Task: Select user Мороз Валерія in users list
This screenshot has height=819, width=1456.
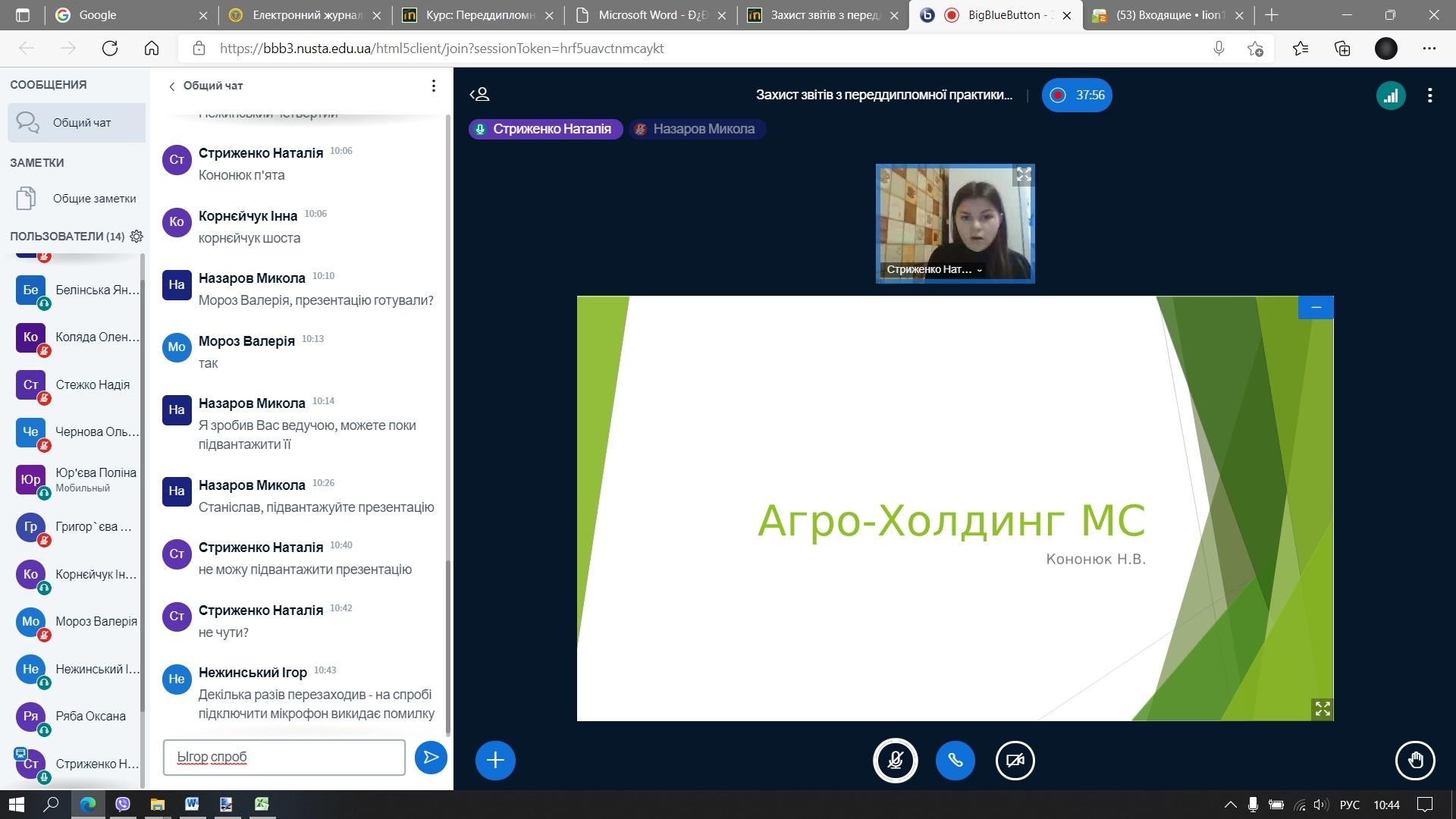Action: point(77,622)
